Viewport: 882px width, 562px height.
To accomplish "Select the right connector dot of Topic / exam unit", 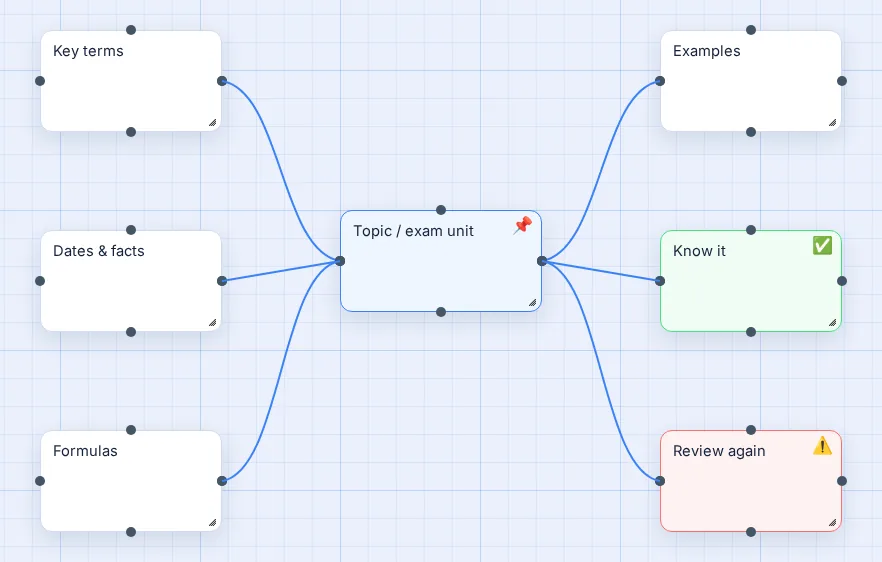I will pos(542,261).
